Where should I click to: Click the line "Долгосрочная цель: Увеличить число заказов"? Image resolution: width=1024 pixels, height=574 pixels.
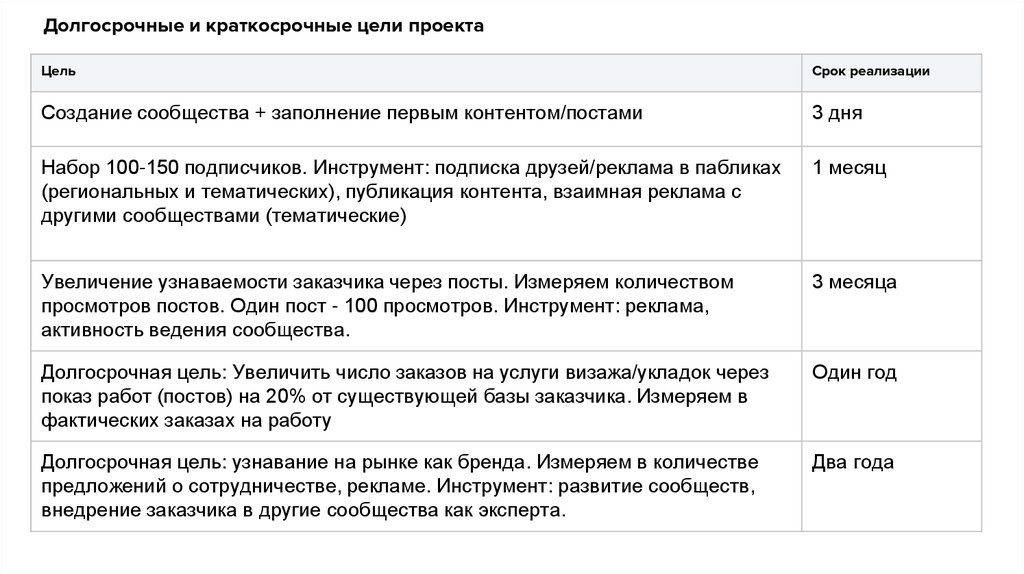coord(405,373)
